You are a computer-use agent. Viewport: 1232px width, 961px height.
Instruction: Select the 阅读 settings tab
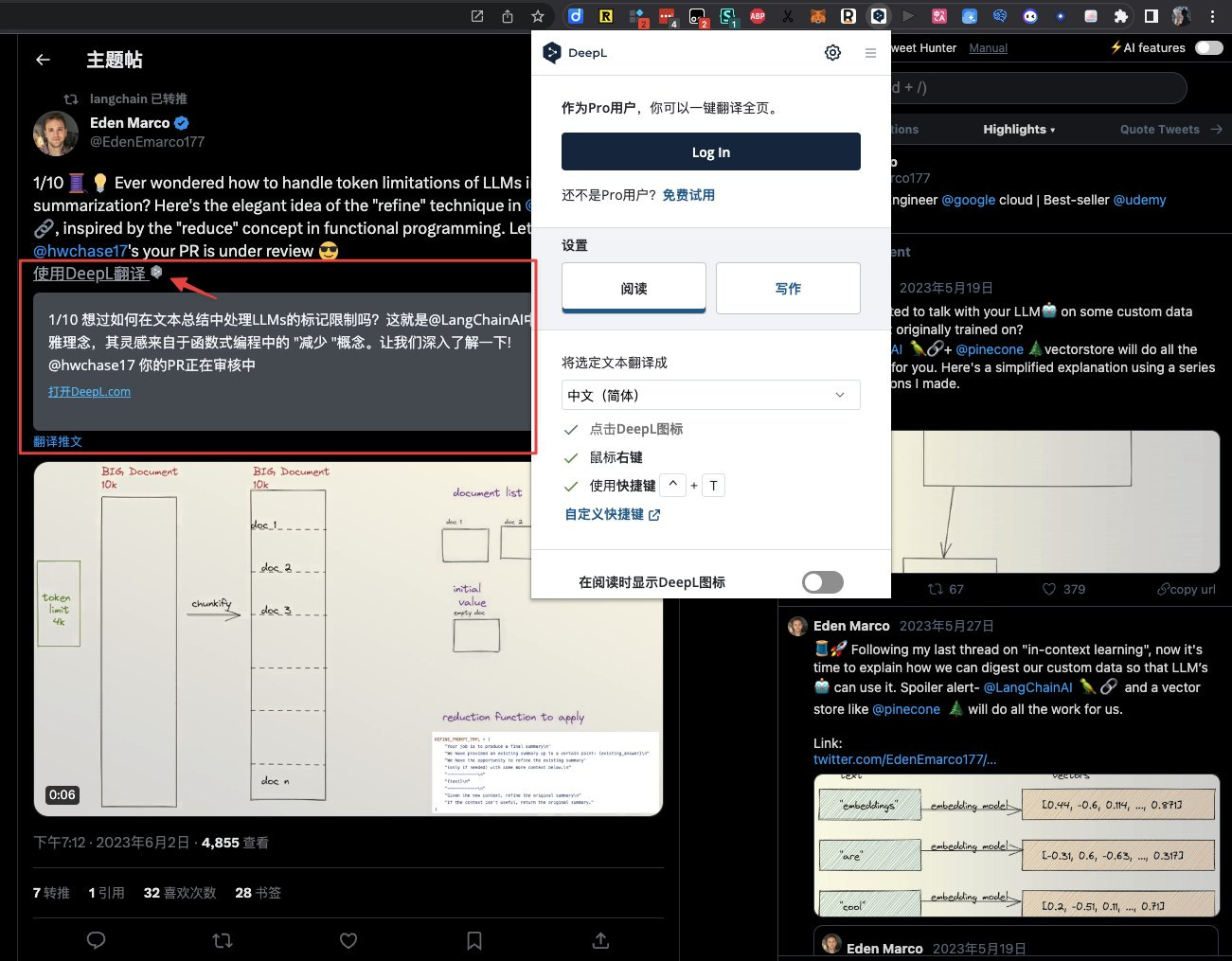634,288
